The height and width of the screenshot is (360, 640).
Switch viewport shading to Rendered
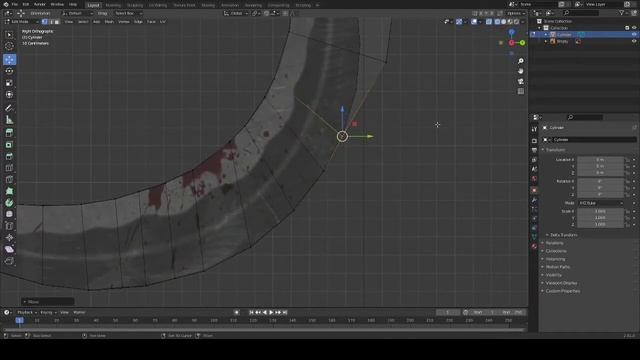pos(516,22)
